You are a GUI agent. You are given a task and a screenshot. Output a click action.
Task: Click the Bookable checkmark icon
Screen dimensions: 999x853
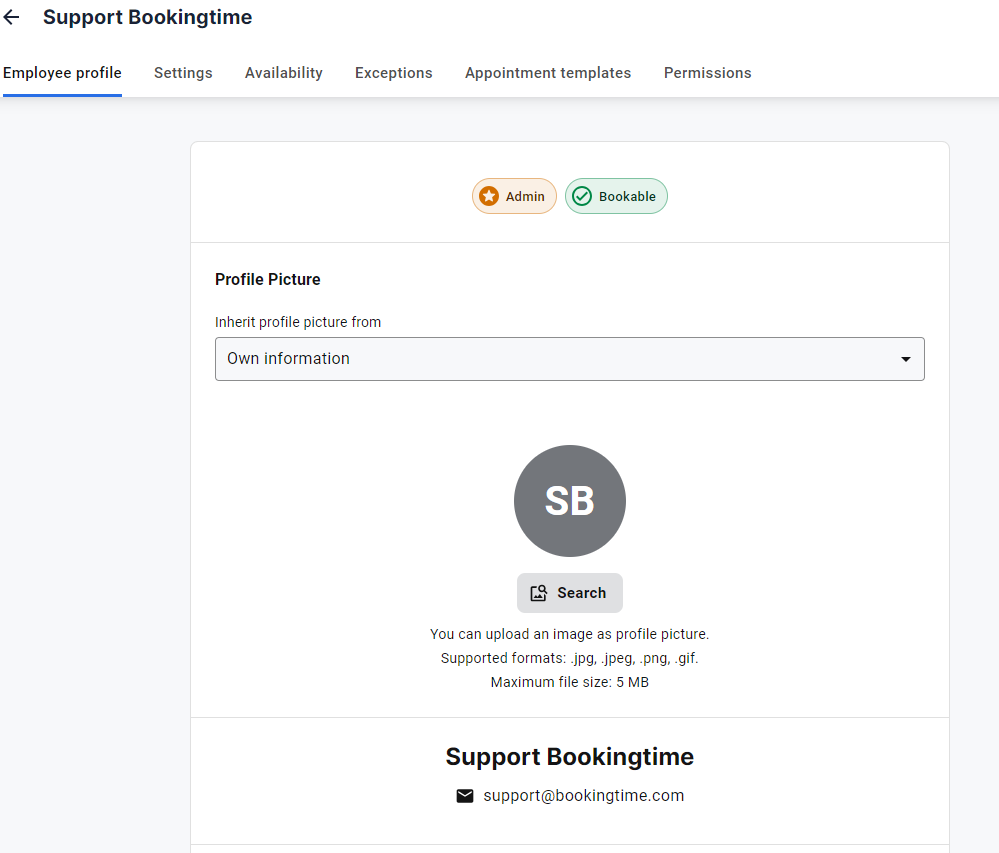point(582,196)
